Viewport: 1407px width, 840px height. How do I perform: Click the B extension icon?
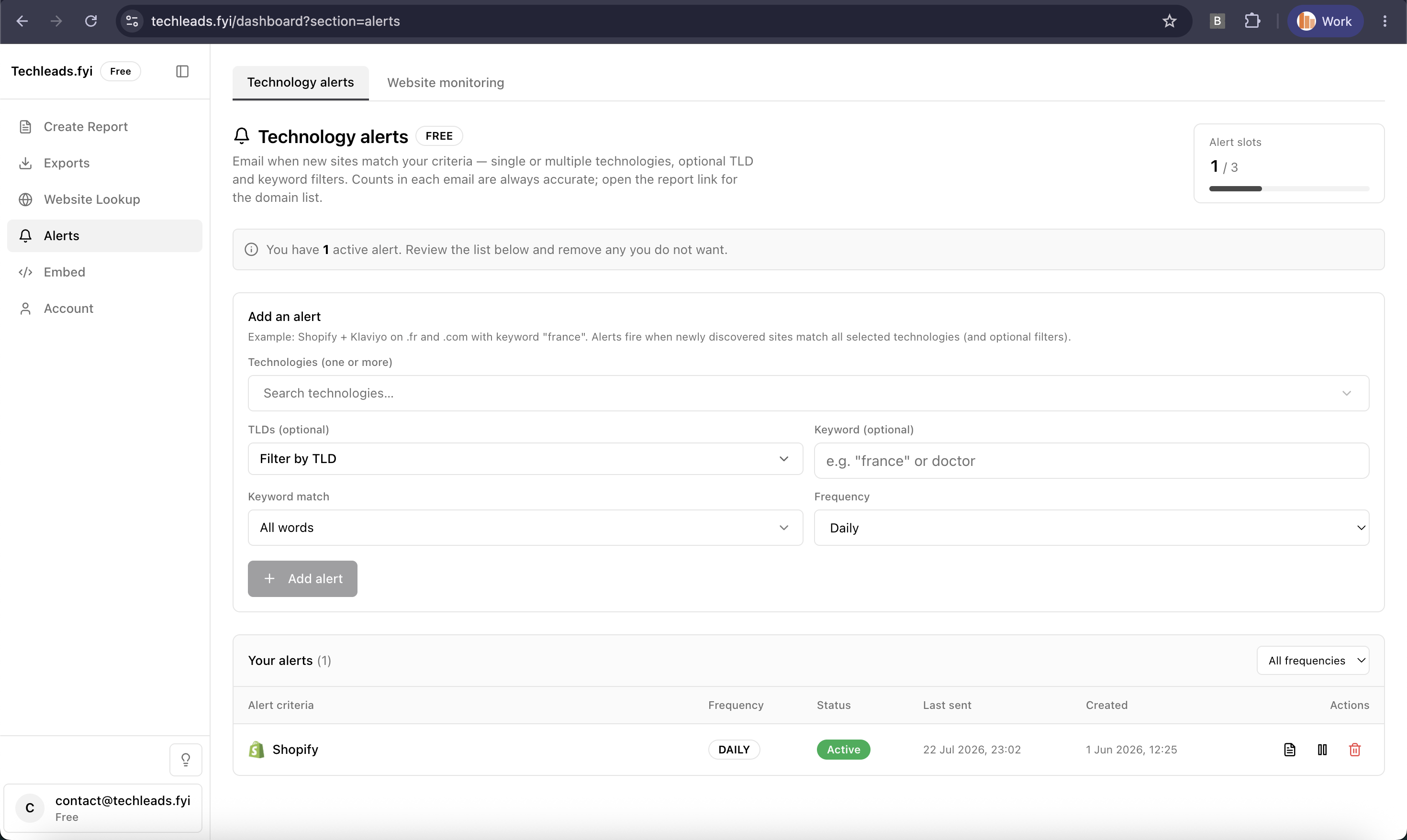click(1217, 21)
